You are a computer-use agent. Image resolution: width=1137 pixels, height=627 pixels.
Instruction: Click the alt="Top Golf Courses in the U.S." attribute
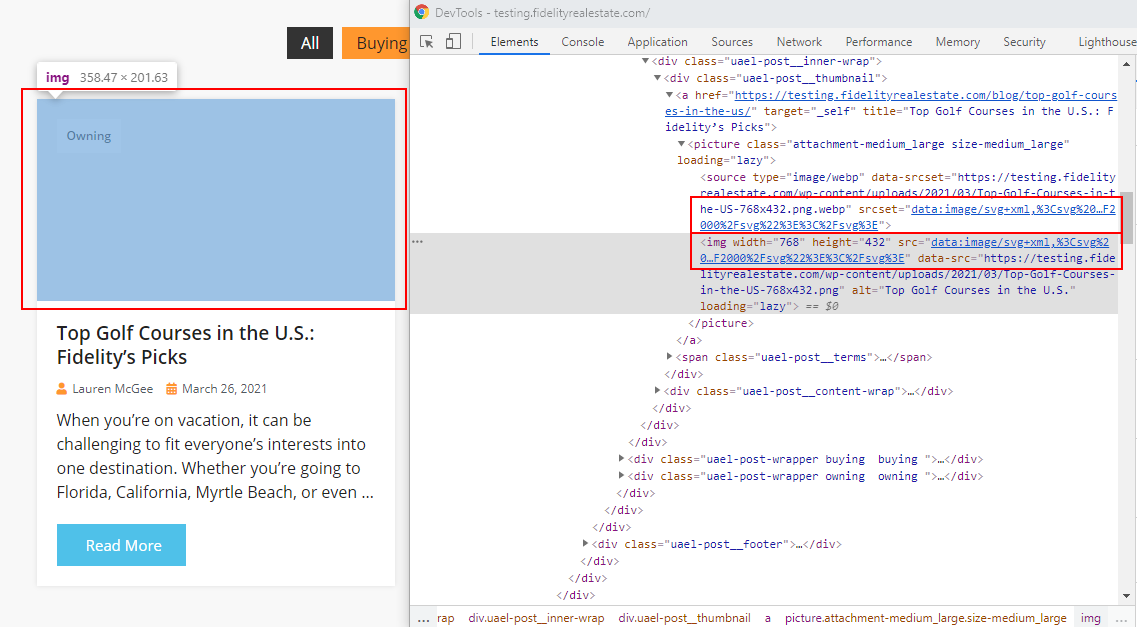point(964,290)
